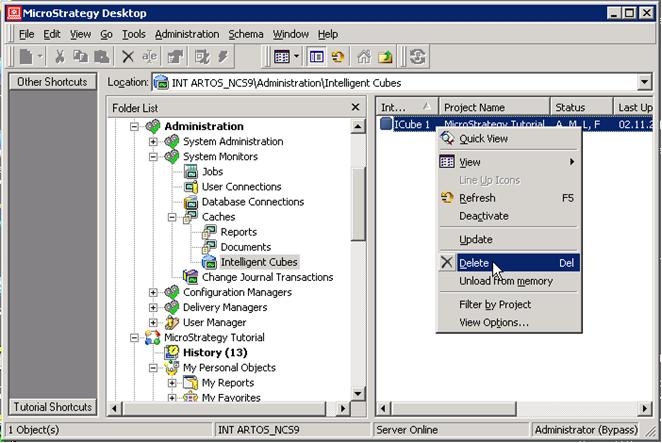
Task: Open the File menu
Action: [26, 34]
